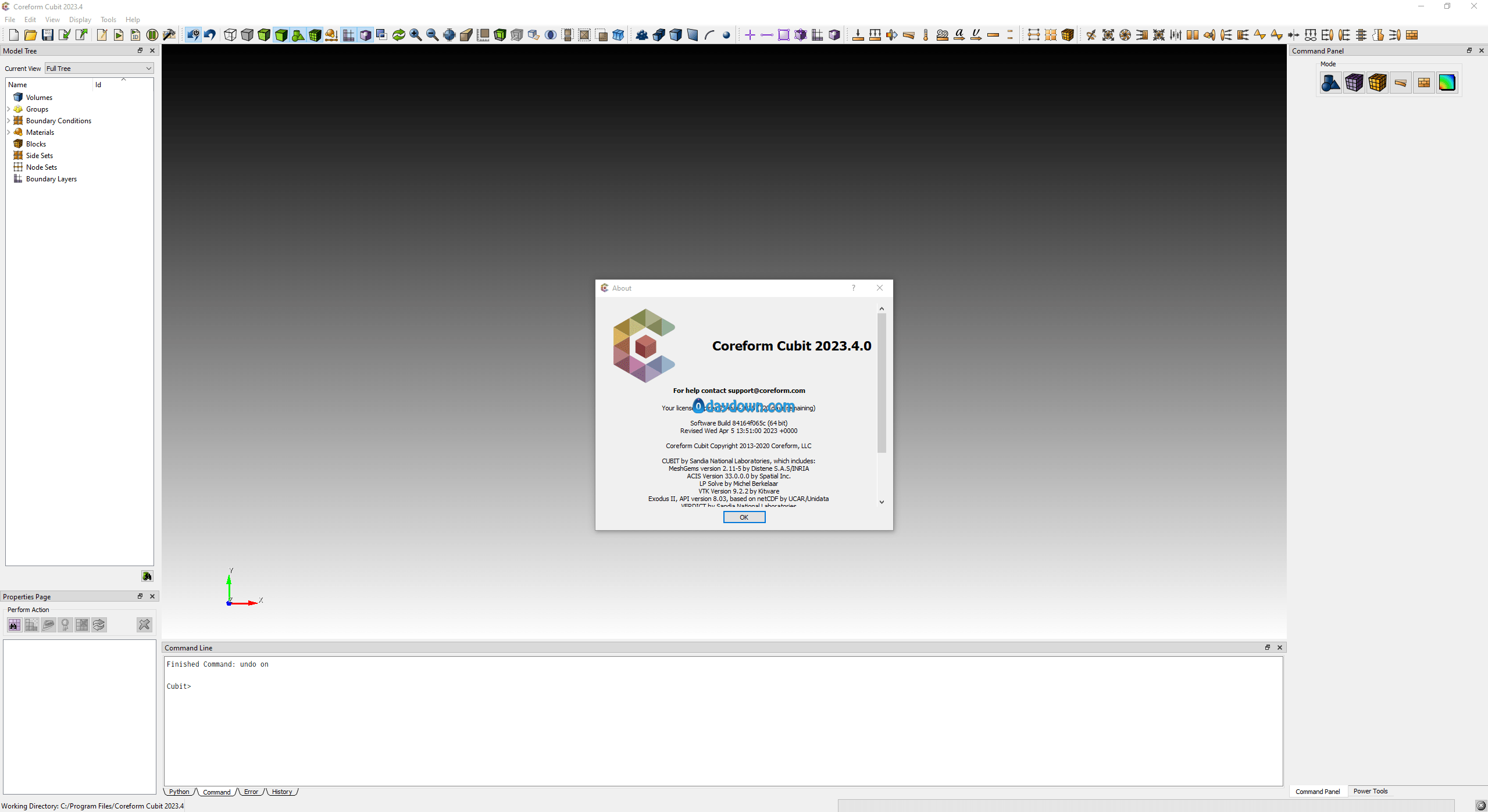Screen dimensions: 1488x812
Task: Open the File menu
Action: coord(10,19)
